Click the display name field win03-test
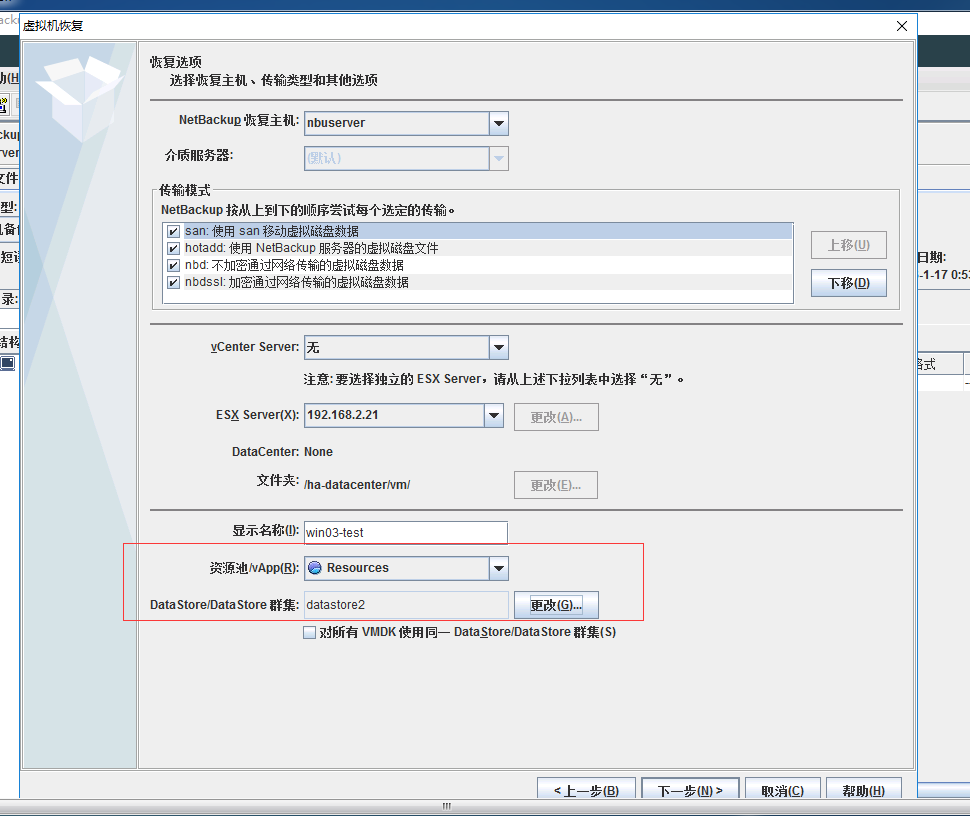This screenshot has width=970, height=816. (x=406, y=533)
